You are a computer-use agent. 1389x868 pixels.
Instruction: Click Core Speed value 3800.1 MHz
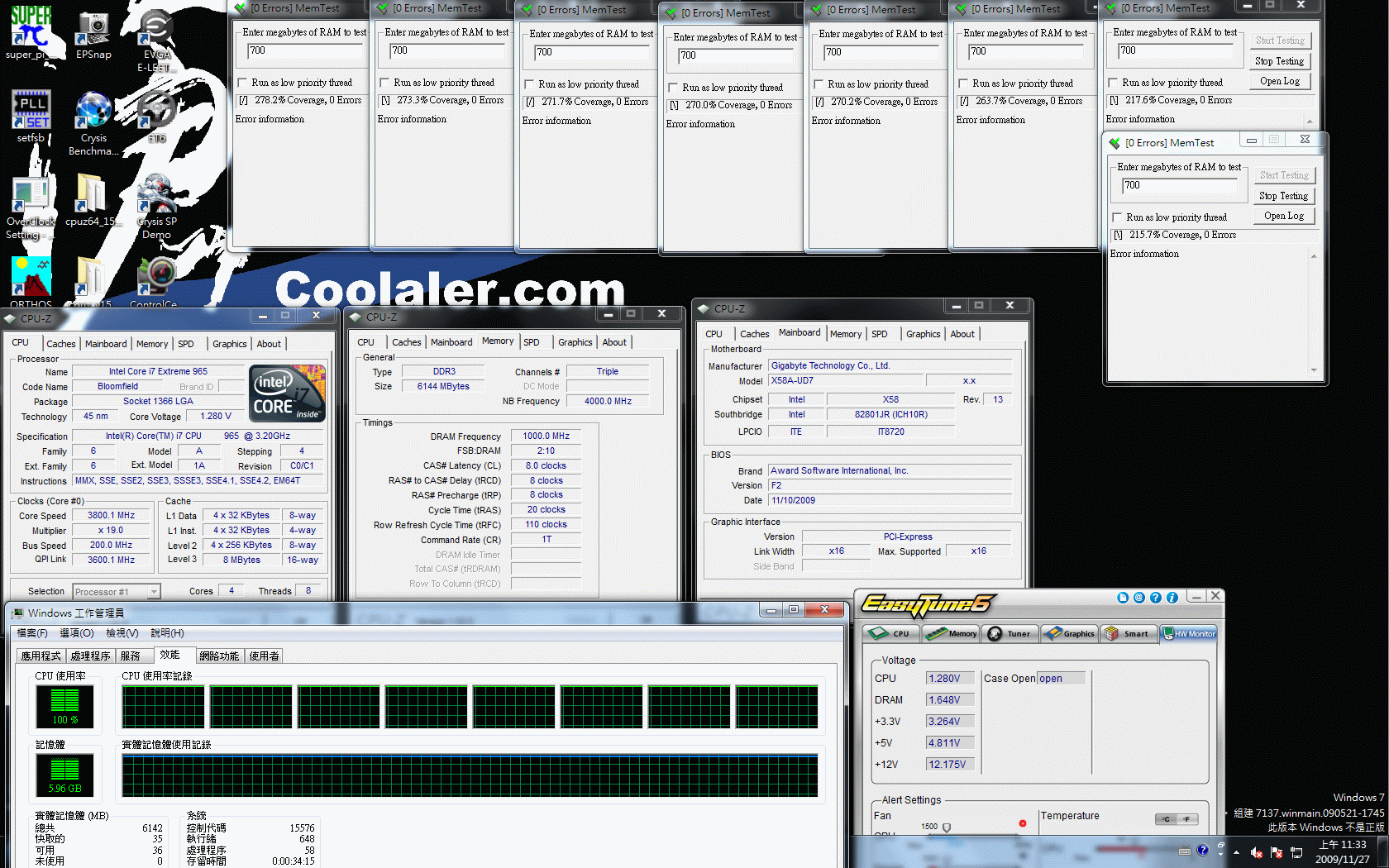pos(111,515)
